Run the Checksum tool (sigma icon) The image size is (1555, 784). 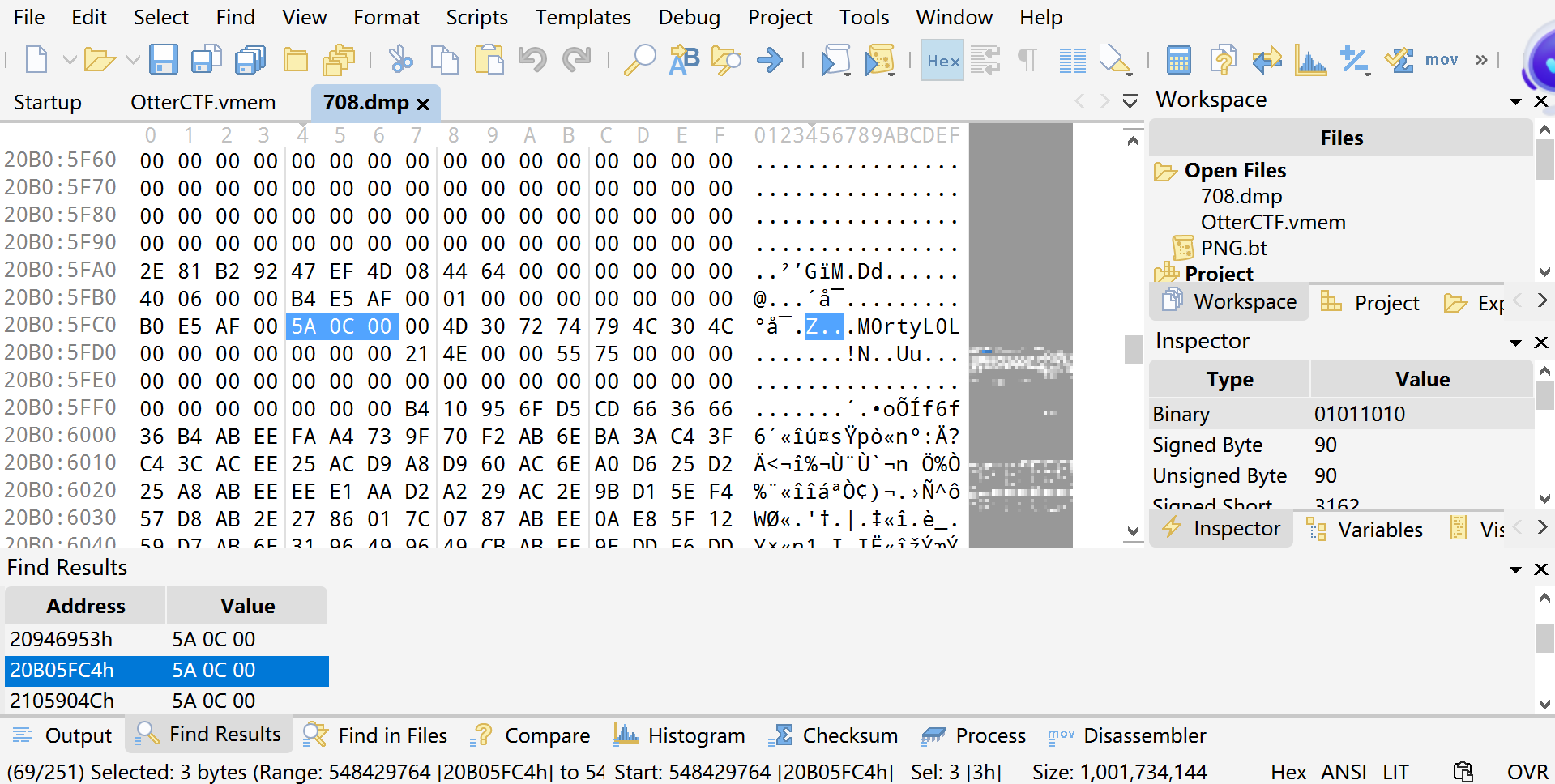click(1398, 59)
